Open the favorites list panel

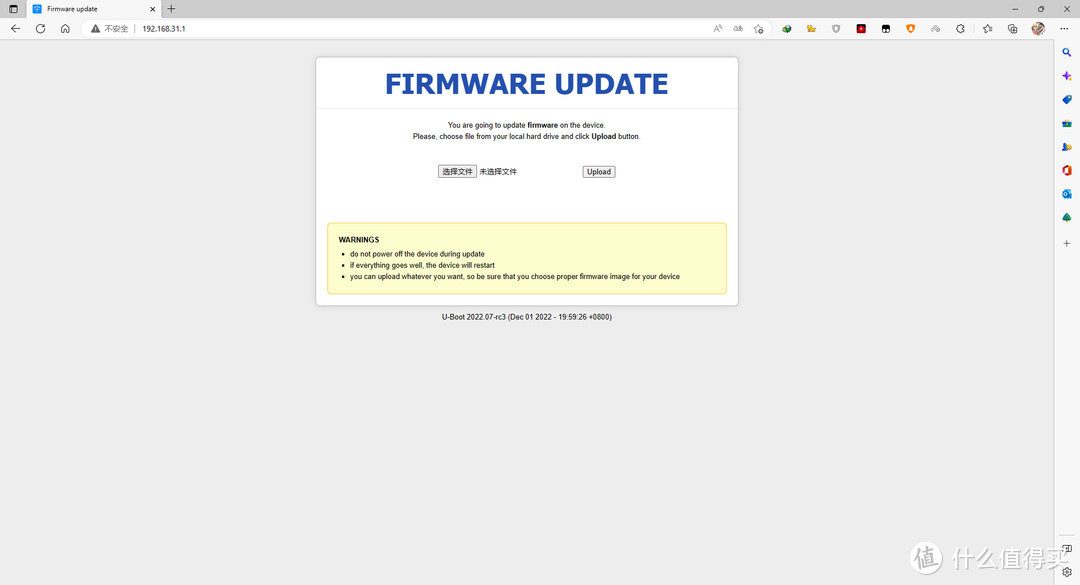point(987,29)
